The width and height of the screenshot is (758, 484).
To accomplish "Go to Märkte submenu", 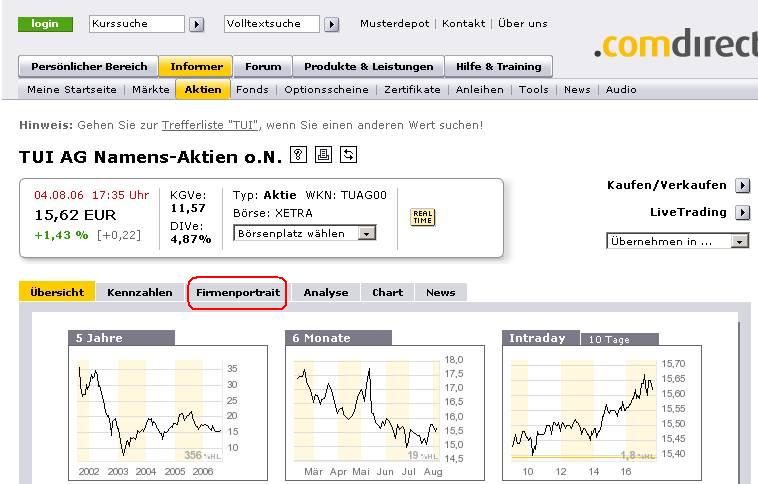I will (151, 89).
